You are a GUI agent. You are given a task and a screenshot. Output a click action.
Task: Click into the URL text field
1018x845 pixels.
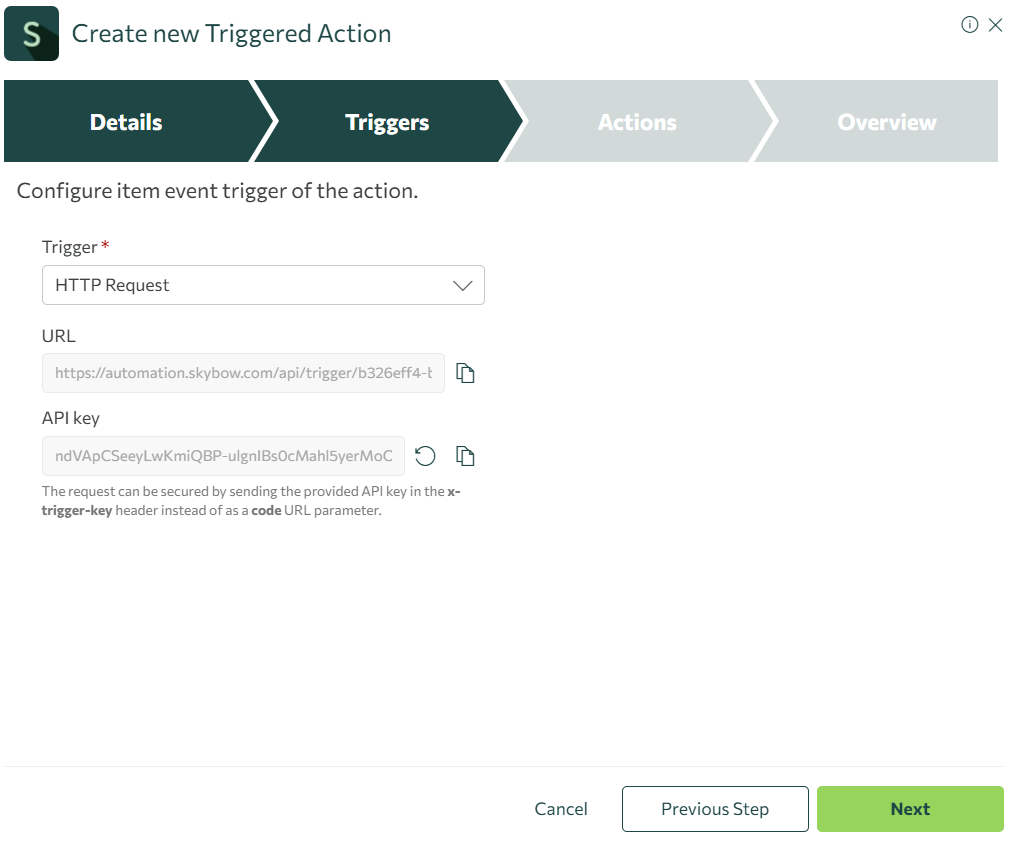coord(243,373)
